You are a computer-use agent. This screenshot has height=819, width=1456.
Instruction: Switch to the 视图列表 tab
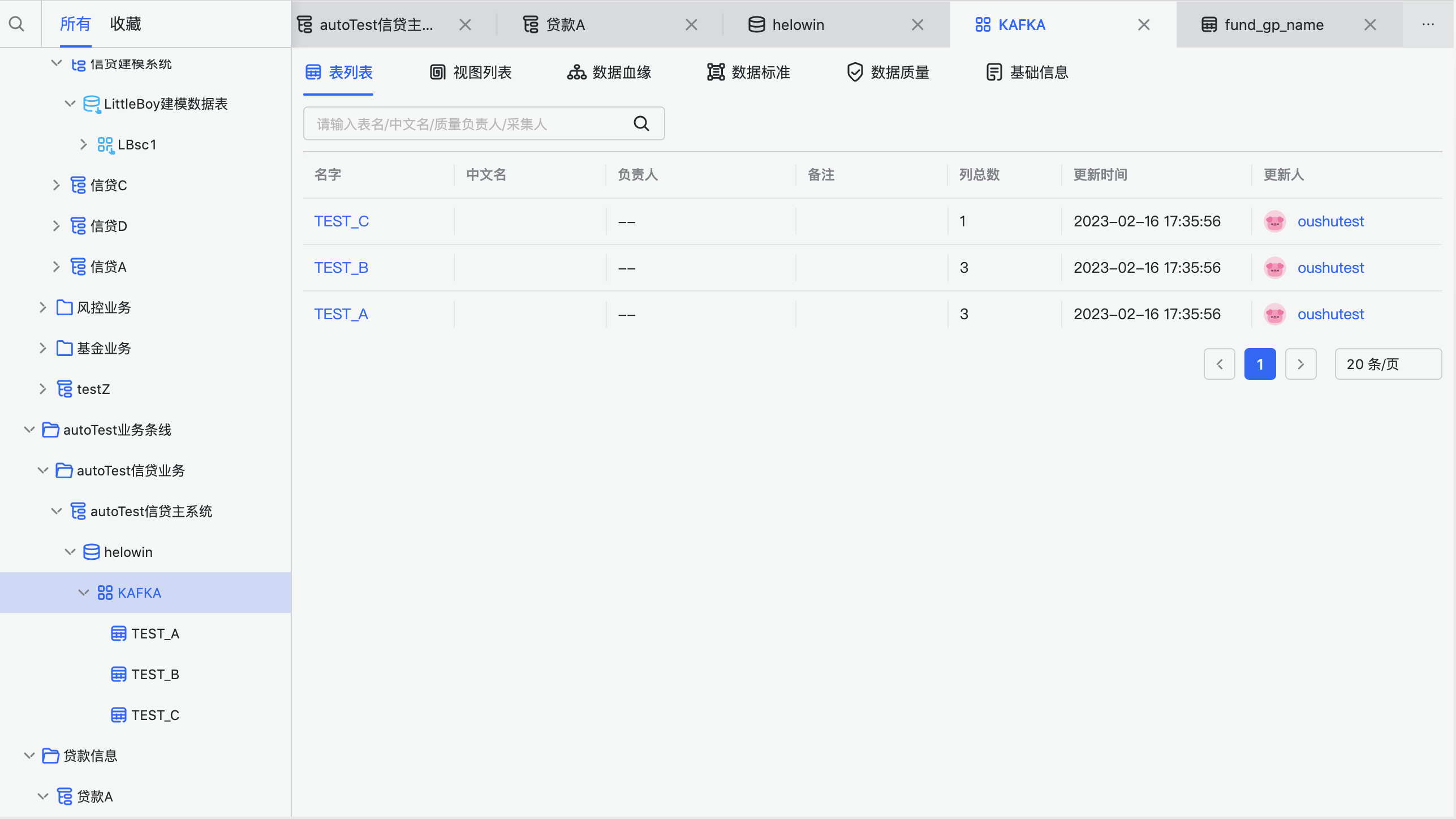pyautogui.click(x=471, y=72)
